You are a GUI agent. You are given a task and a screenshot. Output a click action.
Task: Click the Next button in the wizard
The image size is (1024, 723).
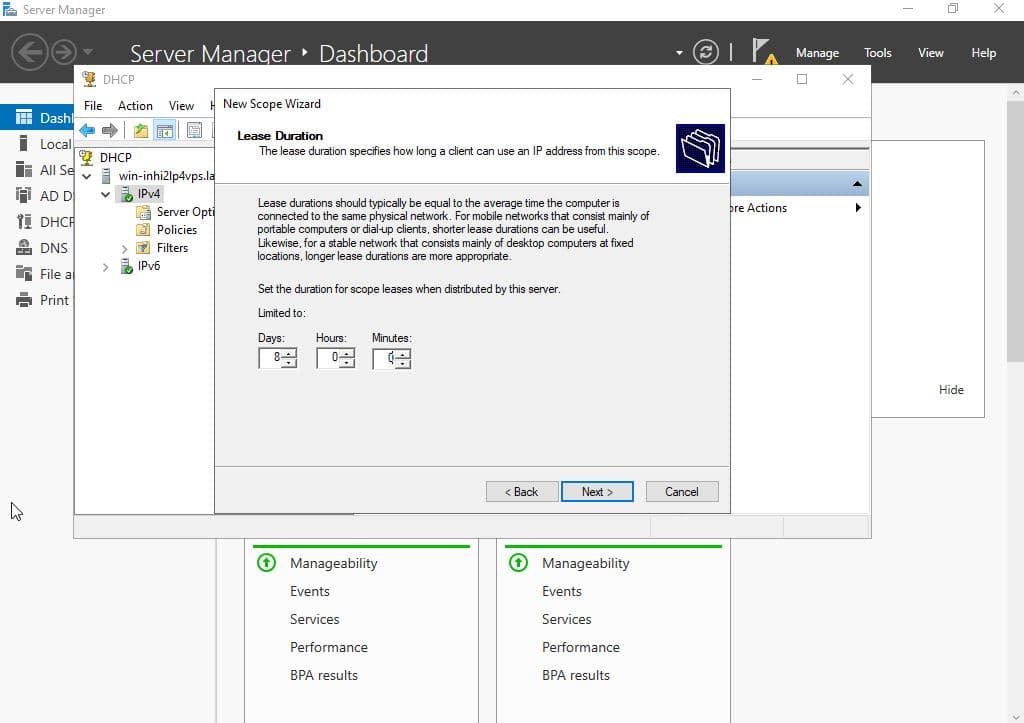(x=597, y=491)
